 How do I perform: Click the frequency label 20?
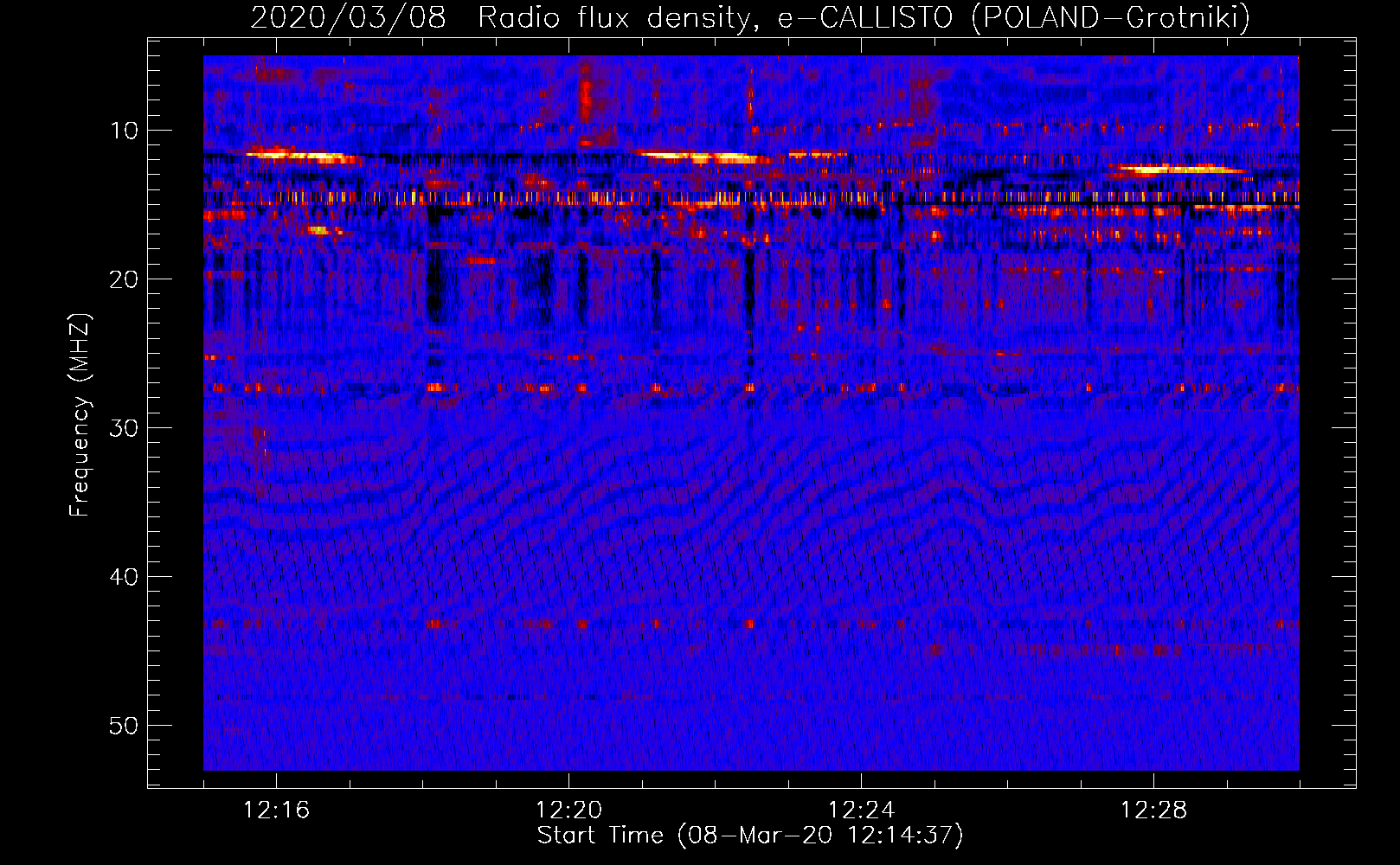coord(125,279)
